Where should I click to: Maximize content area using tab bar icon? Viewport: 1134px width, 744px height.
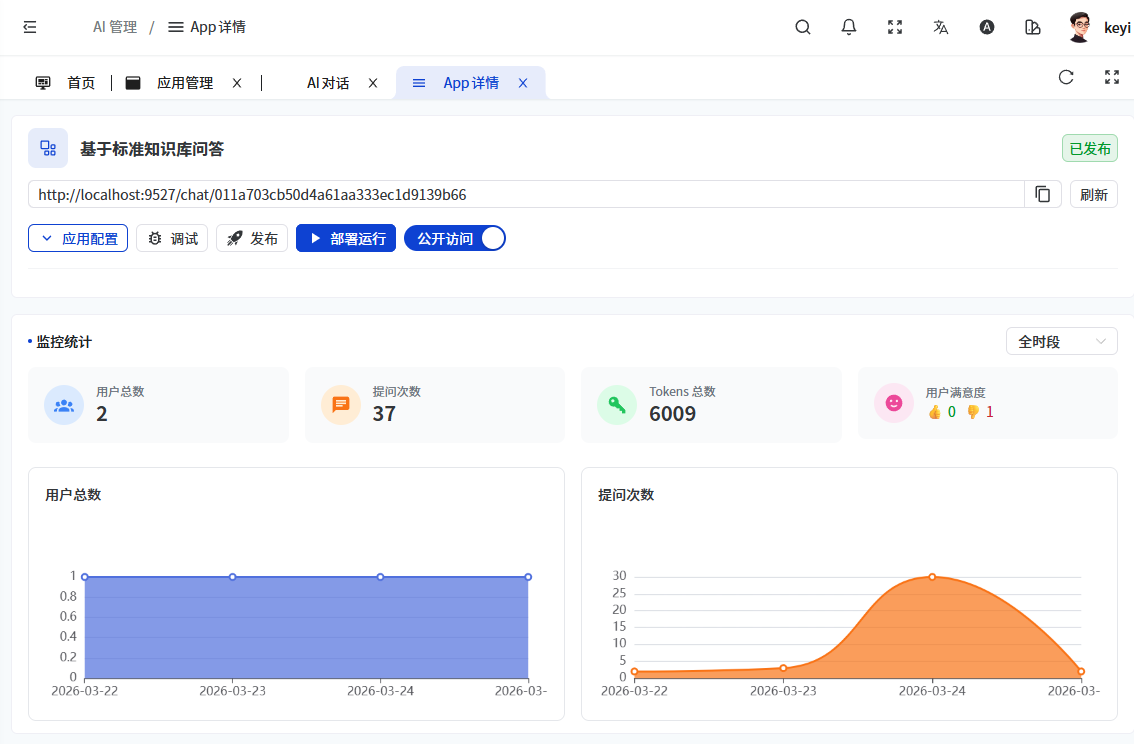coord(1111,77)
